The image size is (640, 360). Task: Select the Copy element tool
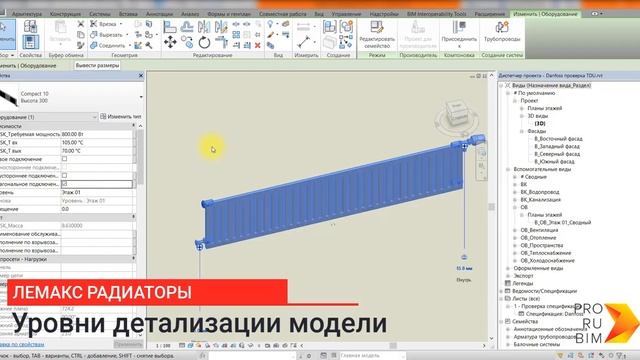click(x=187, y=42)
